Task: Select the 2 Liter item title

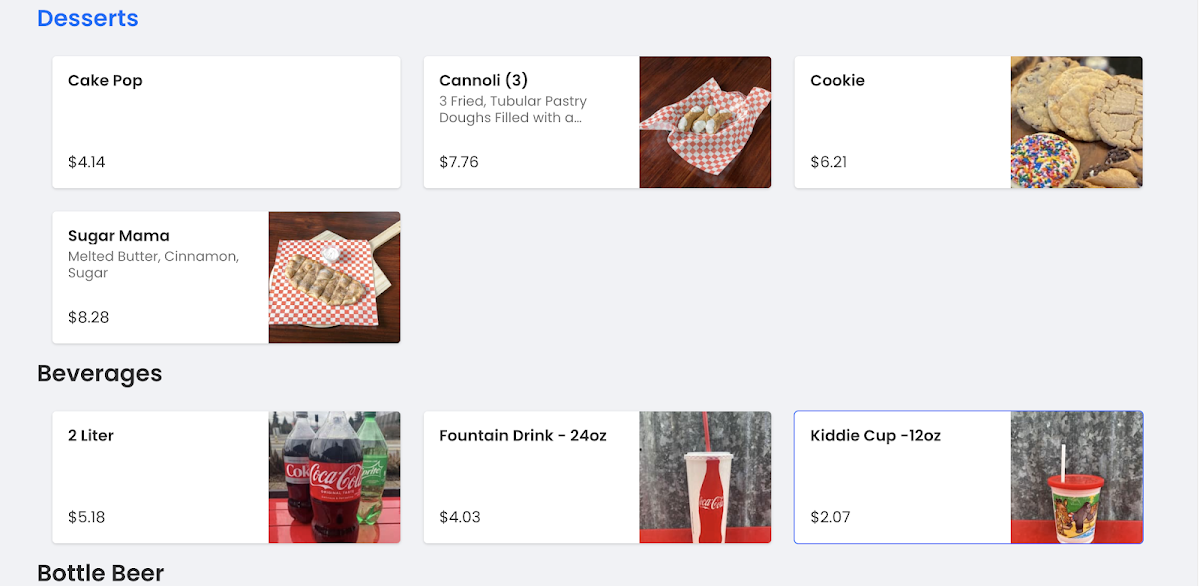Action: (91, 435)
